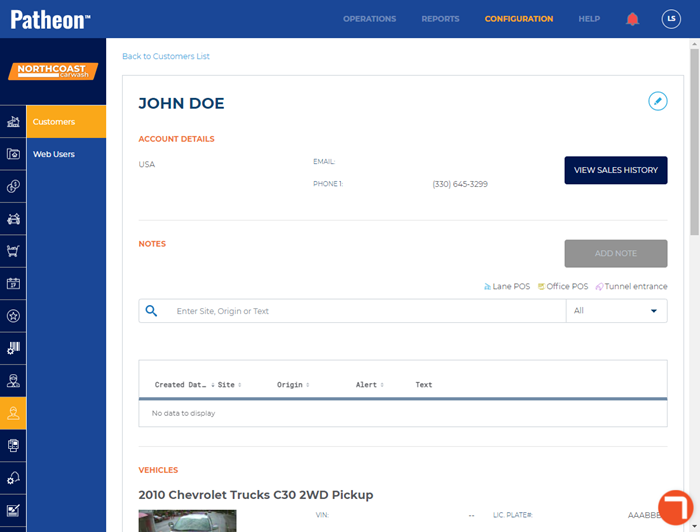Open the shopping cart sidebar icon
700x532 pixels.
click(13, 251)
